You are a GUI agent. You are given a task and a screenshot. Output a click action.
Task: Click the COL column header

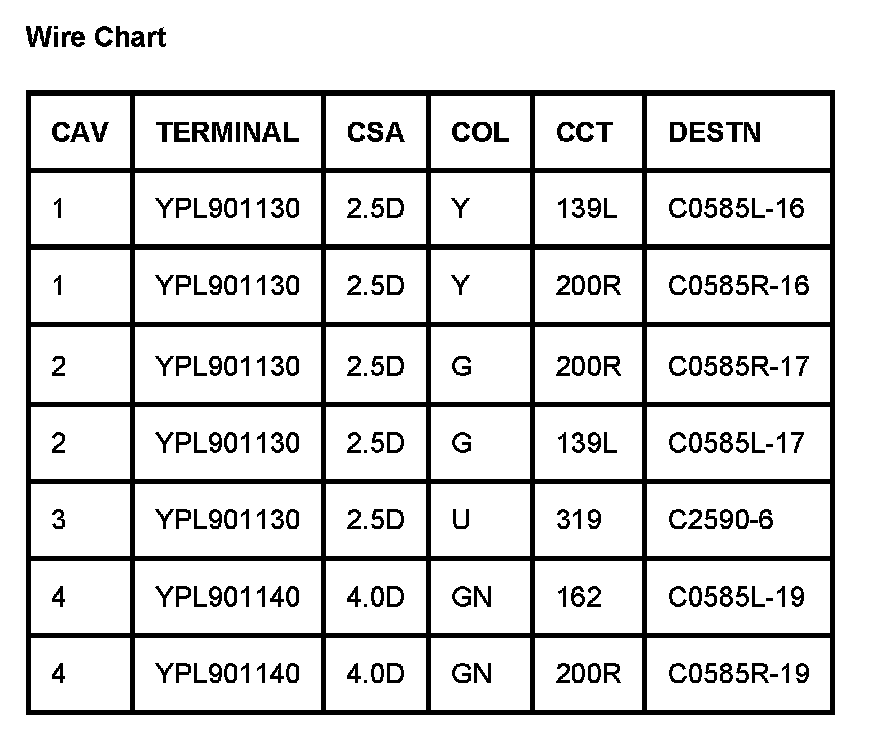click(x=480, y=132)
